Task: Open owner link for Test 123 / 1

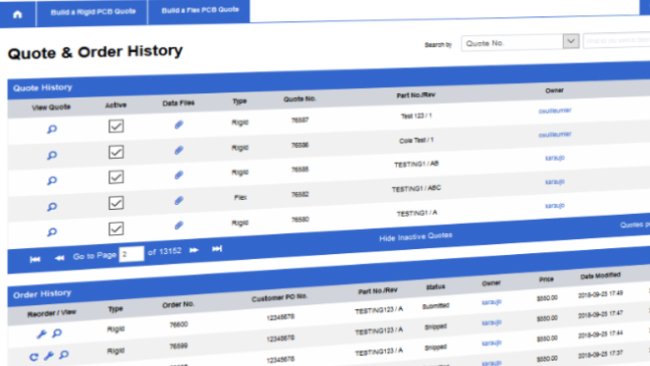Action: tap(555, 111)
